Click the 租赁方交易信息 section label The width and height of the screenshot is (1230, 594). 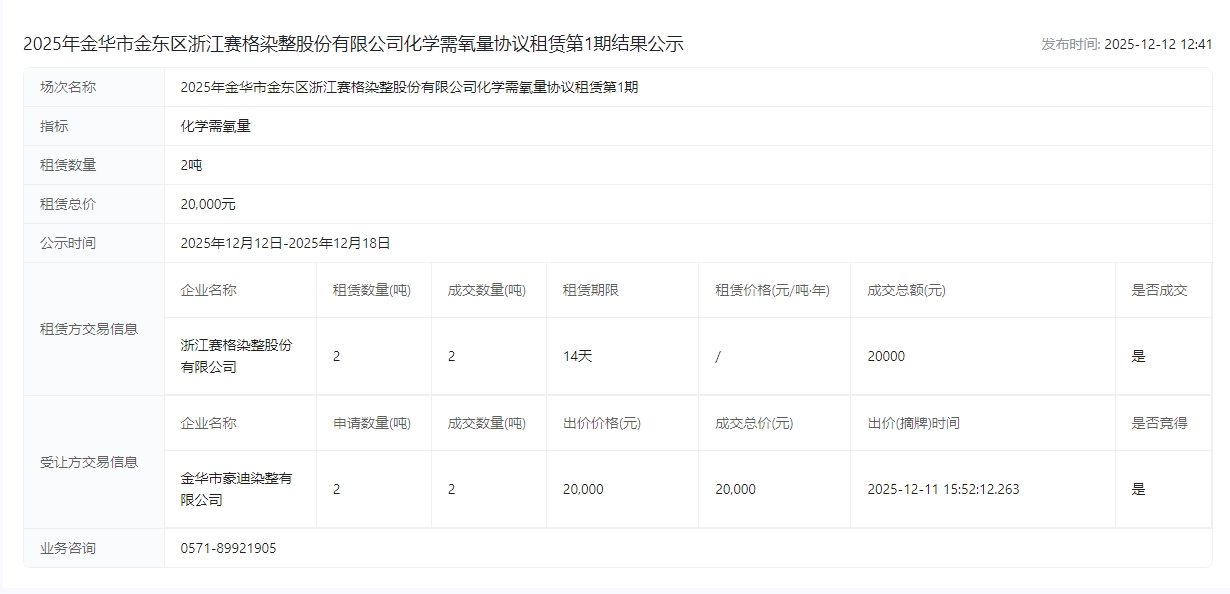(x=89, y=329)
